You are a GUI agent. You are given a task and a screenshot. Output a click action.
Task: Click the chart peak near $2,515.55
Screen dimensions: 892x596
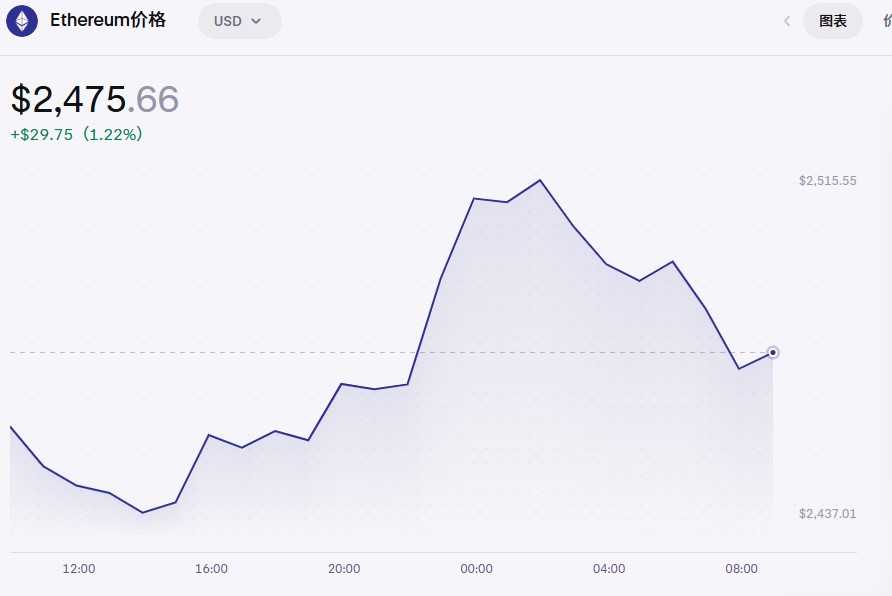pyautogui.click(x=540, y=180)
